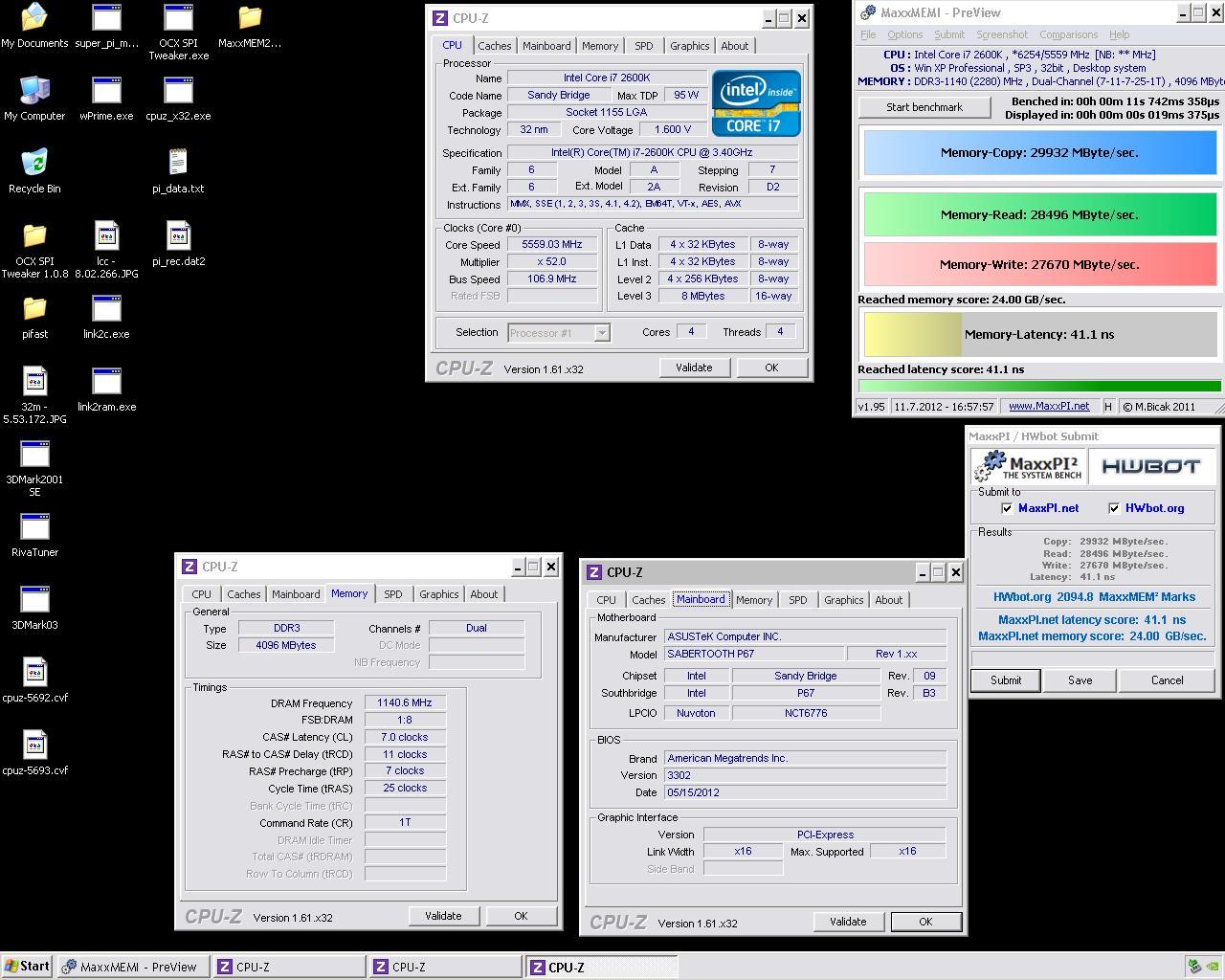Click empty text field above Submit button
Image resolution: width=1225 pixels, height=980 pixels.
click(1093, 658)
